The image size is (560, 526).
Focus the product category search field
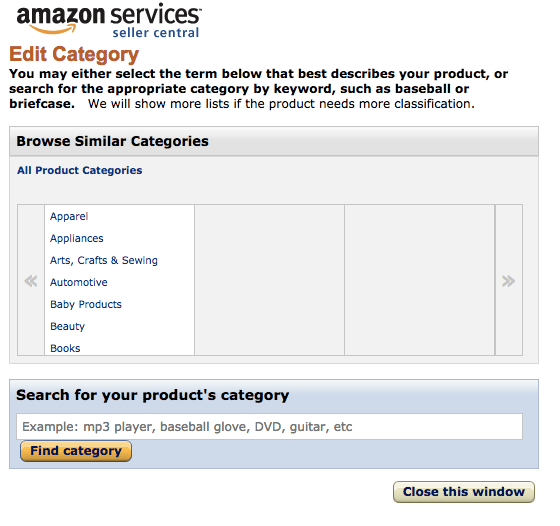click(269, 426)
